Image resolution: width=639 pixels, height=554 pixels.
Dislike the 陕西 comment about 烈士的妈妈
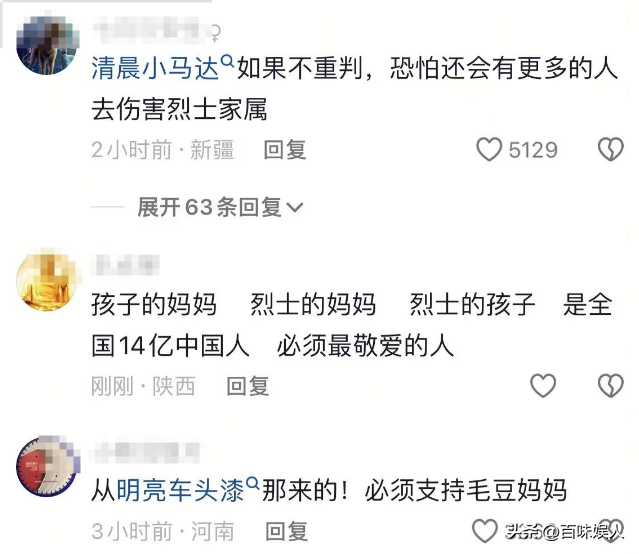click(x=610, y=385)
